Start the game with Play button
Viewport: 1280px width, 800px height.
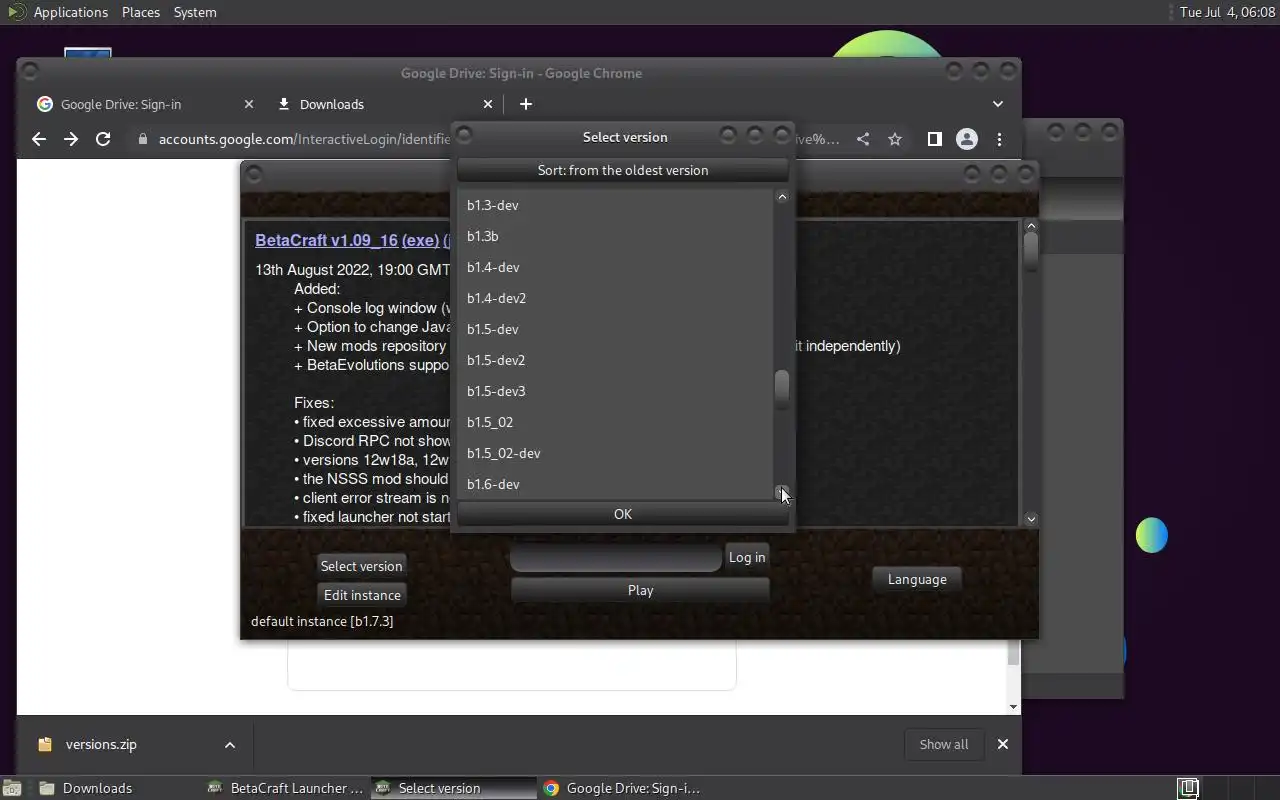(640, 590)
